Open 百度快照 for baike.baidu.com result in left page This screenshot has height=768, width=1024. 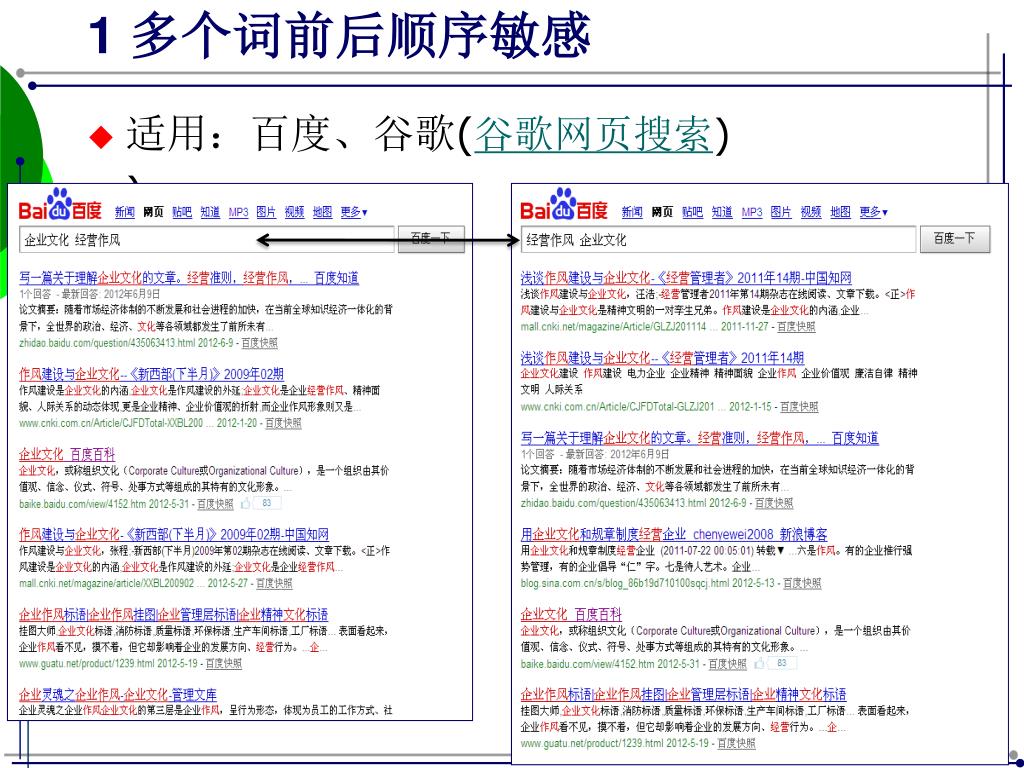coord(215,504)
